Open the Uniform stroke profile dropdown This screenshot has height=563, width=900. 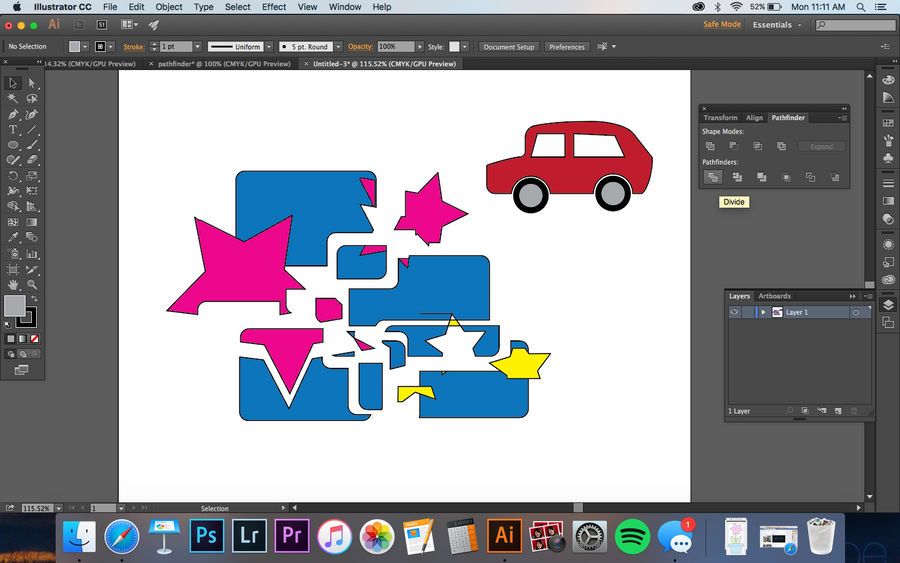pyautogui.click(x=269, y=46)
